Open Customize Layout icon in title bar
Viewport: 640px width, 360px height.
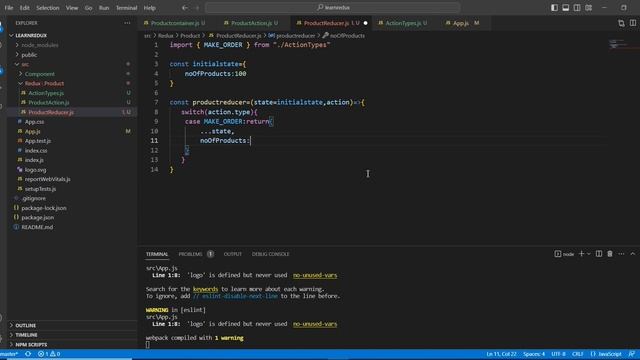tap(589, 7)
